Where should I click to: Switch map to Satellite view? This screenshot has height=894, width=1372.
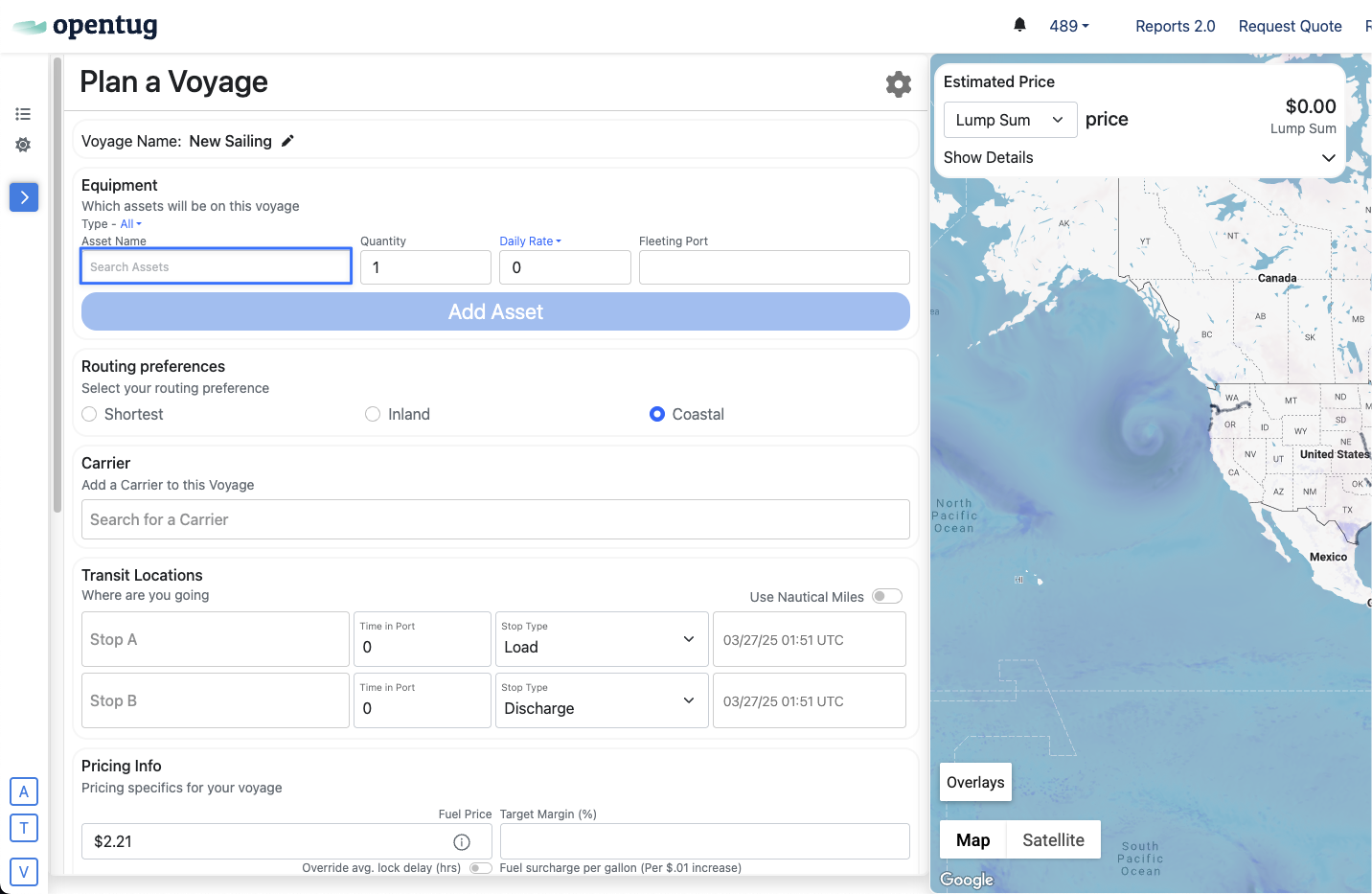click(1052, 840)
